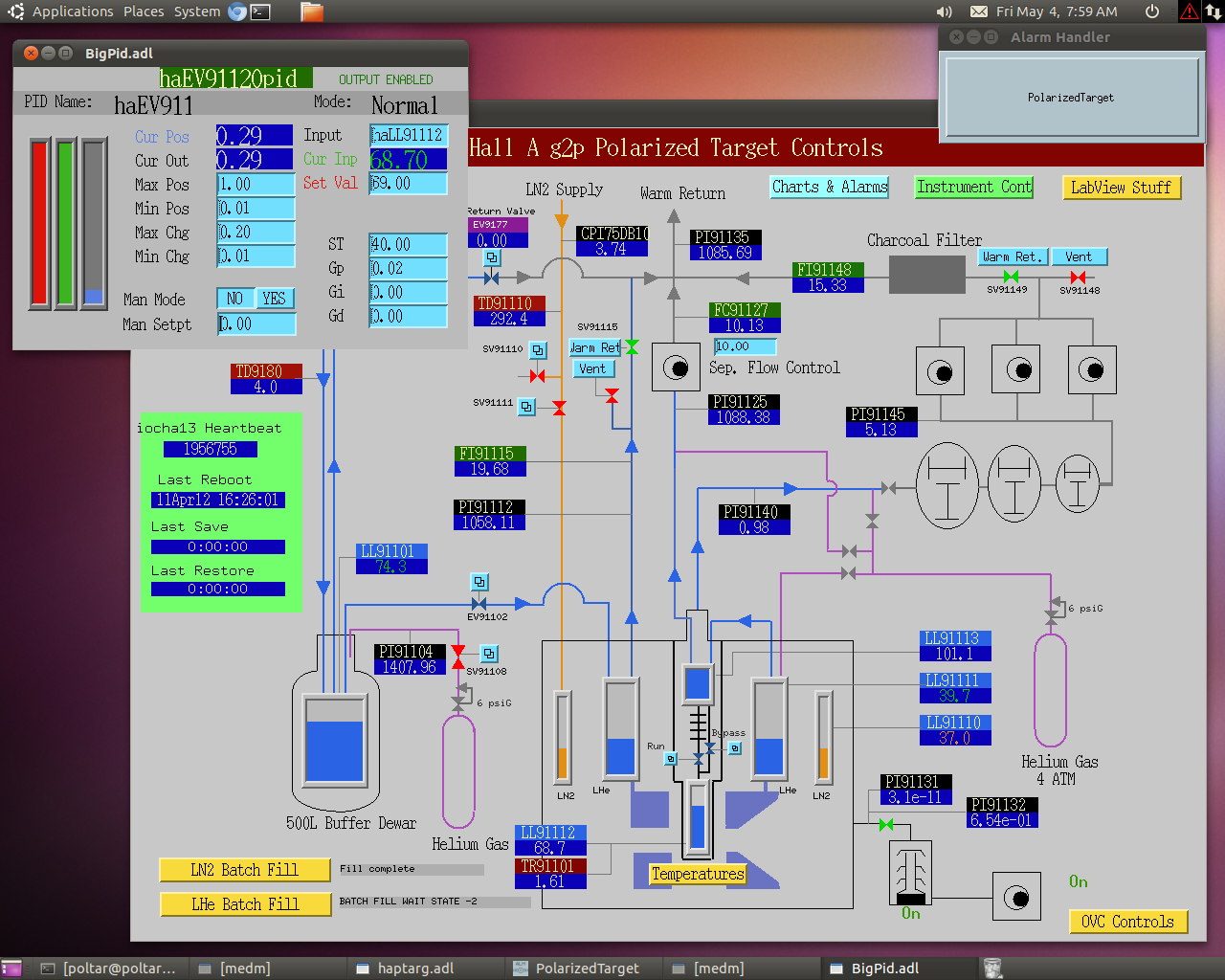Viewport: 1225px width, 980px height.
Task: Open the SV91111 related display icon
Action: click(x=526, y=407)
